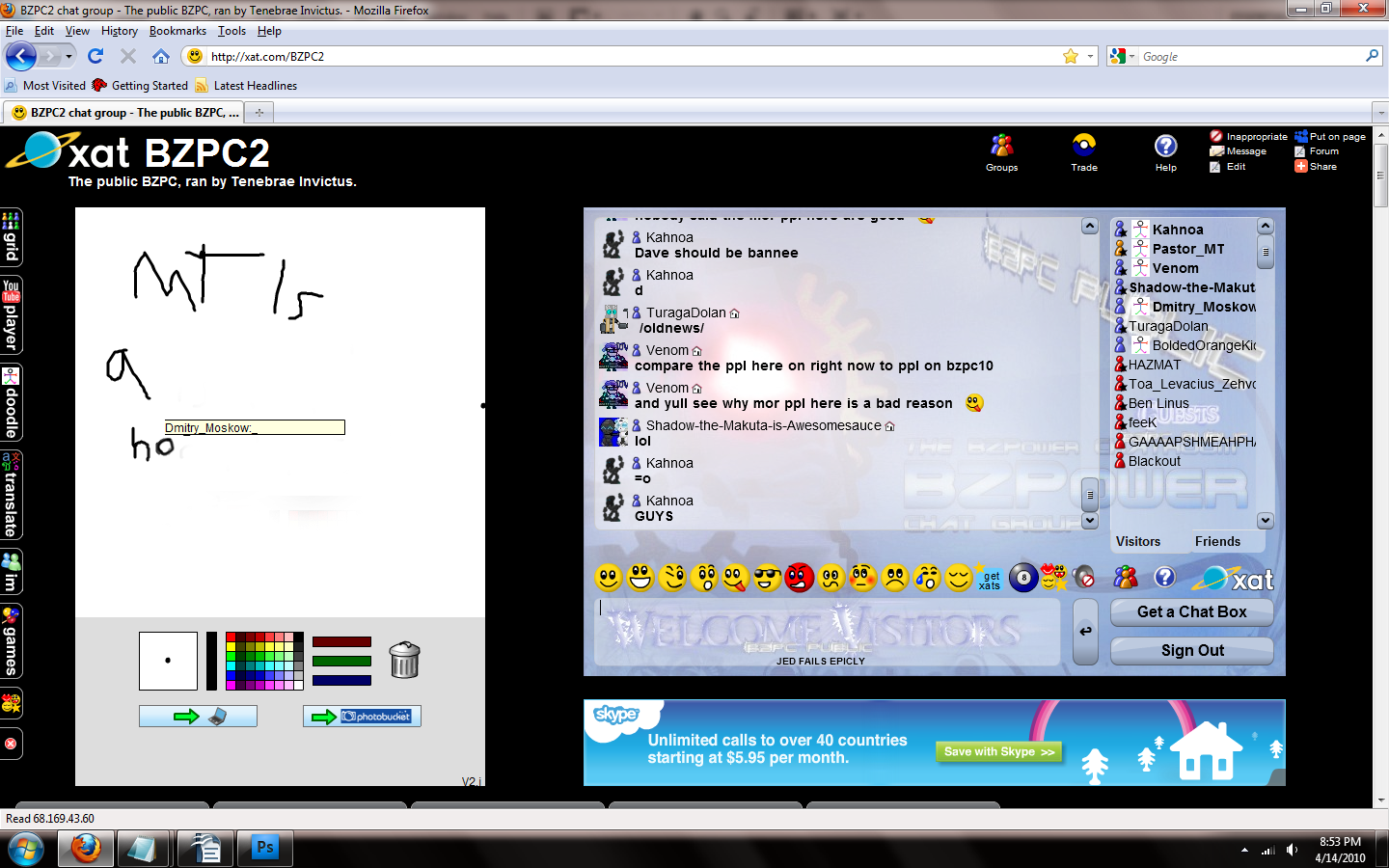Open the Bookmarks menu in Firefox
Image resolution: width=1389 pixels, height=868 pixels.
[177, 31]
